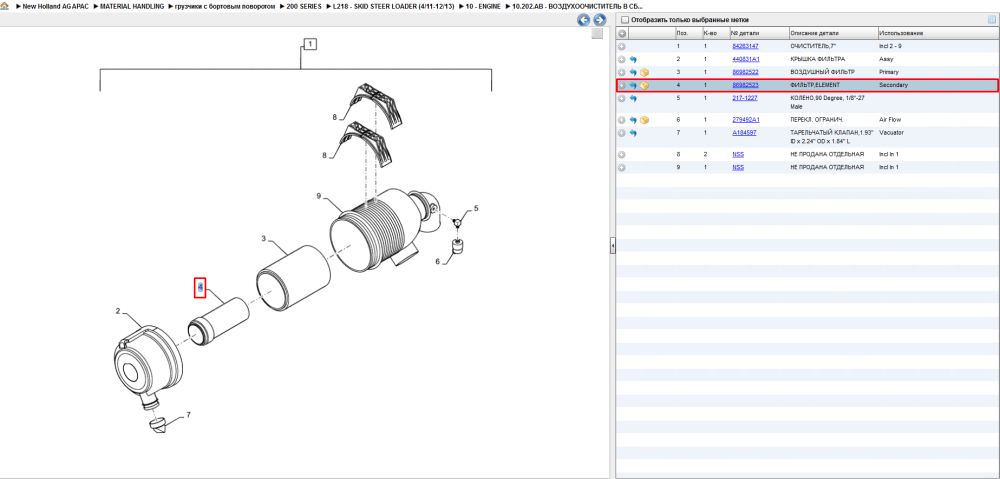Viewport: 1000px width, 479px height.
Task: Add part 84263147 with its plus icon
Action: pos(622,47)
